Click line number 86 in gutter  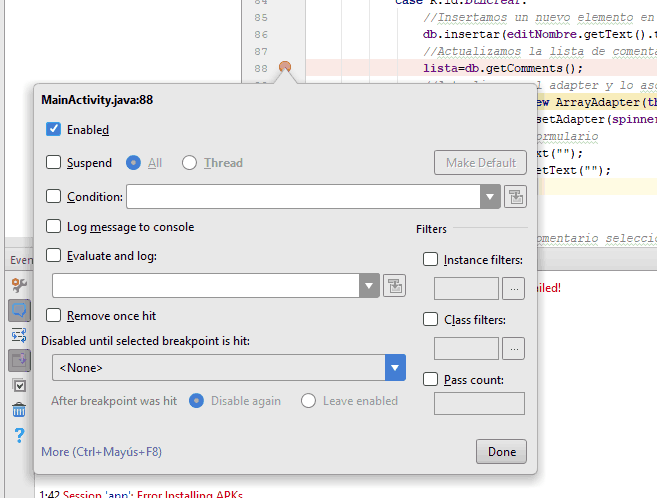click(x=261, y=34)
